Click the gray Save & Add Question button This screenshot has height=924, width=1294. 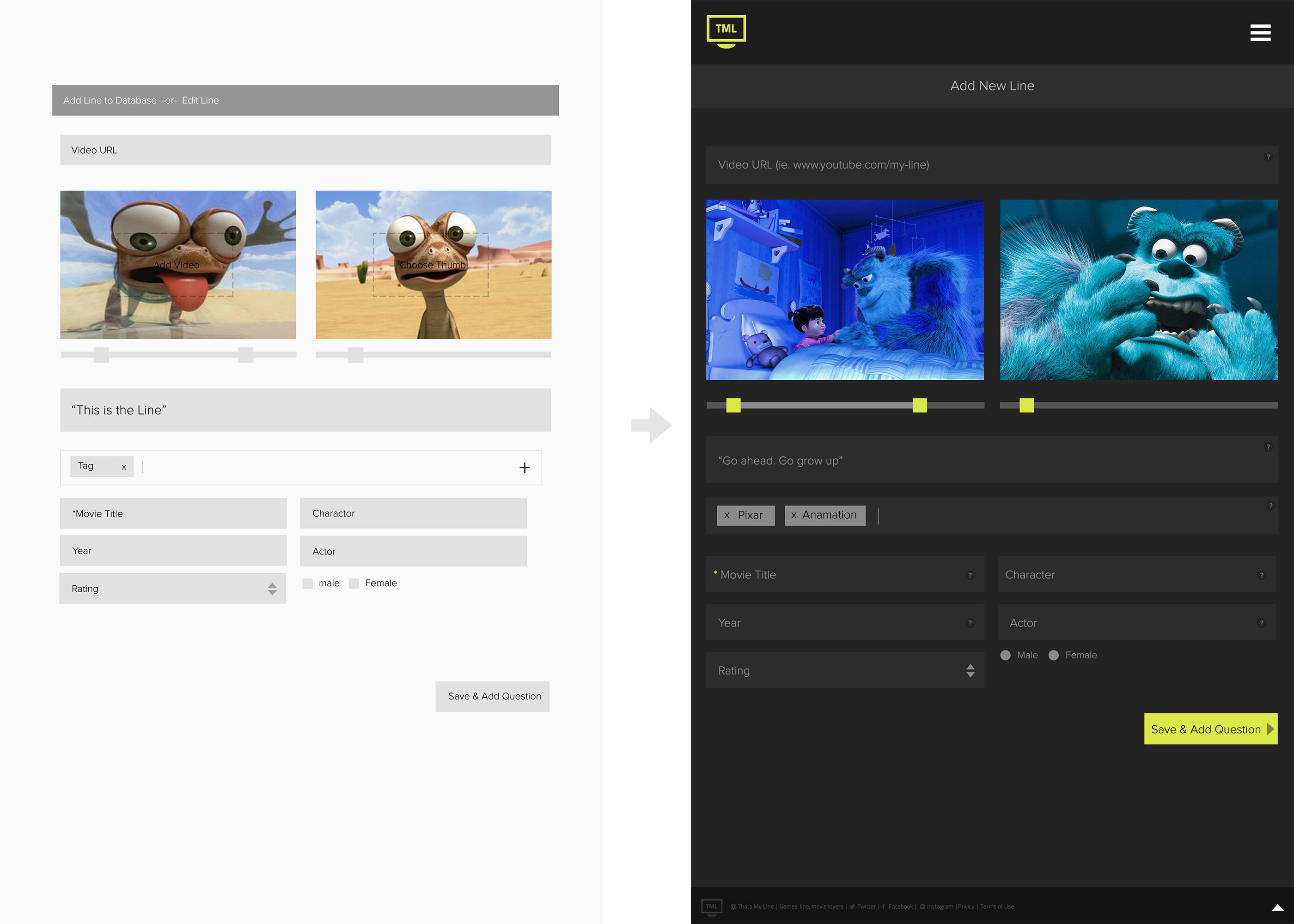pos(493,696)
